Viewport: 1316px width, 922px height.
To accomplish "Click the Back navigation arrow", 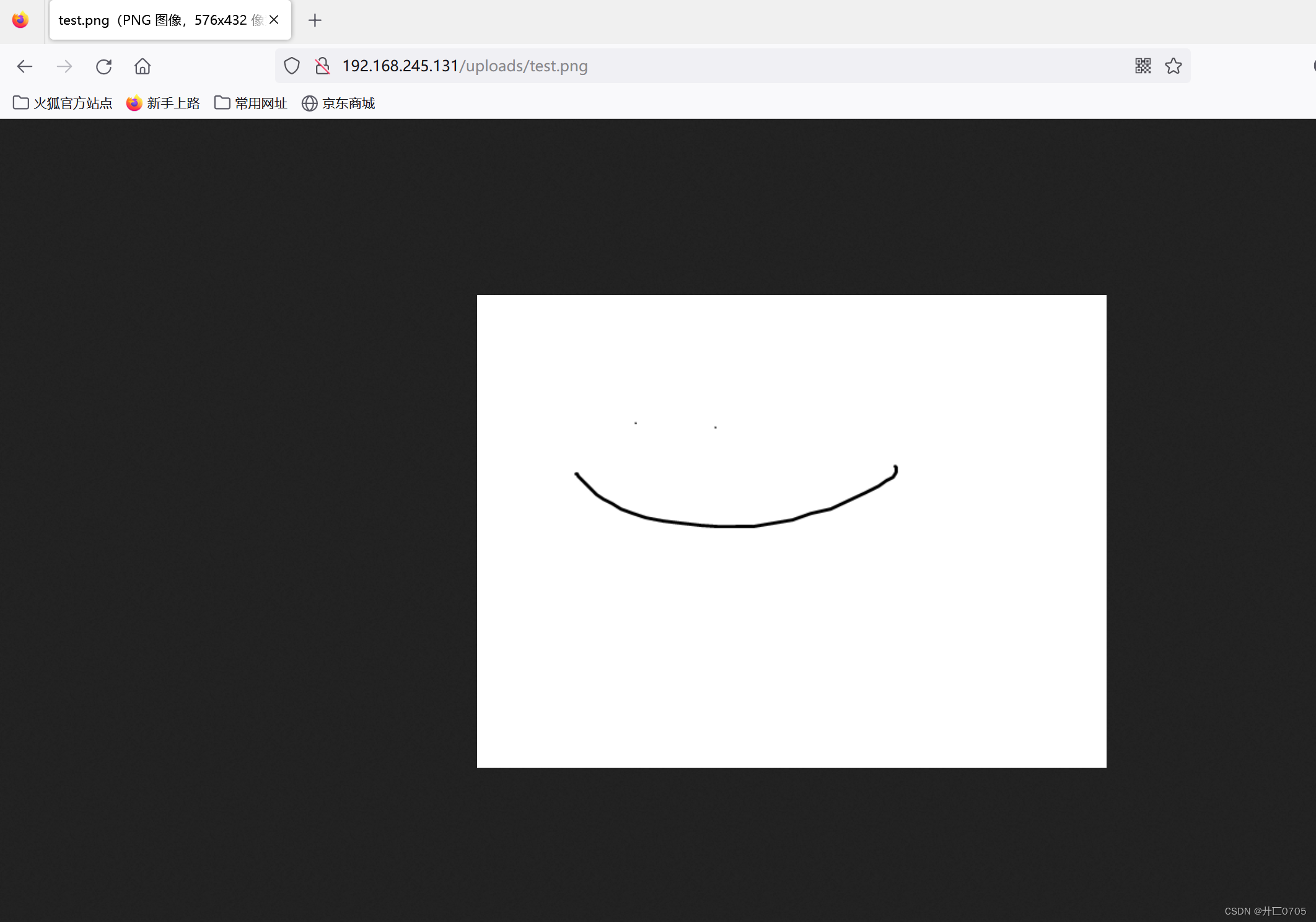I will (x=25, y=66).
